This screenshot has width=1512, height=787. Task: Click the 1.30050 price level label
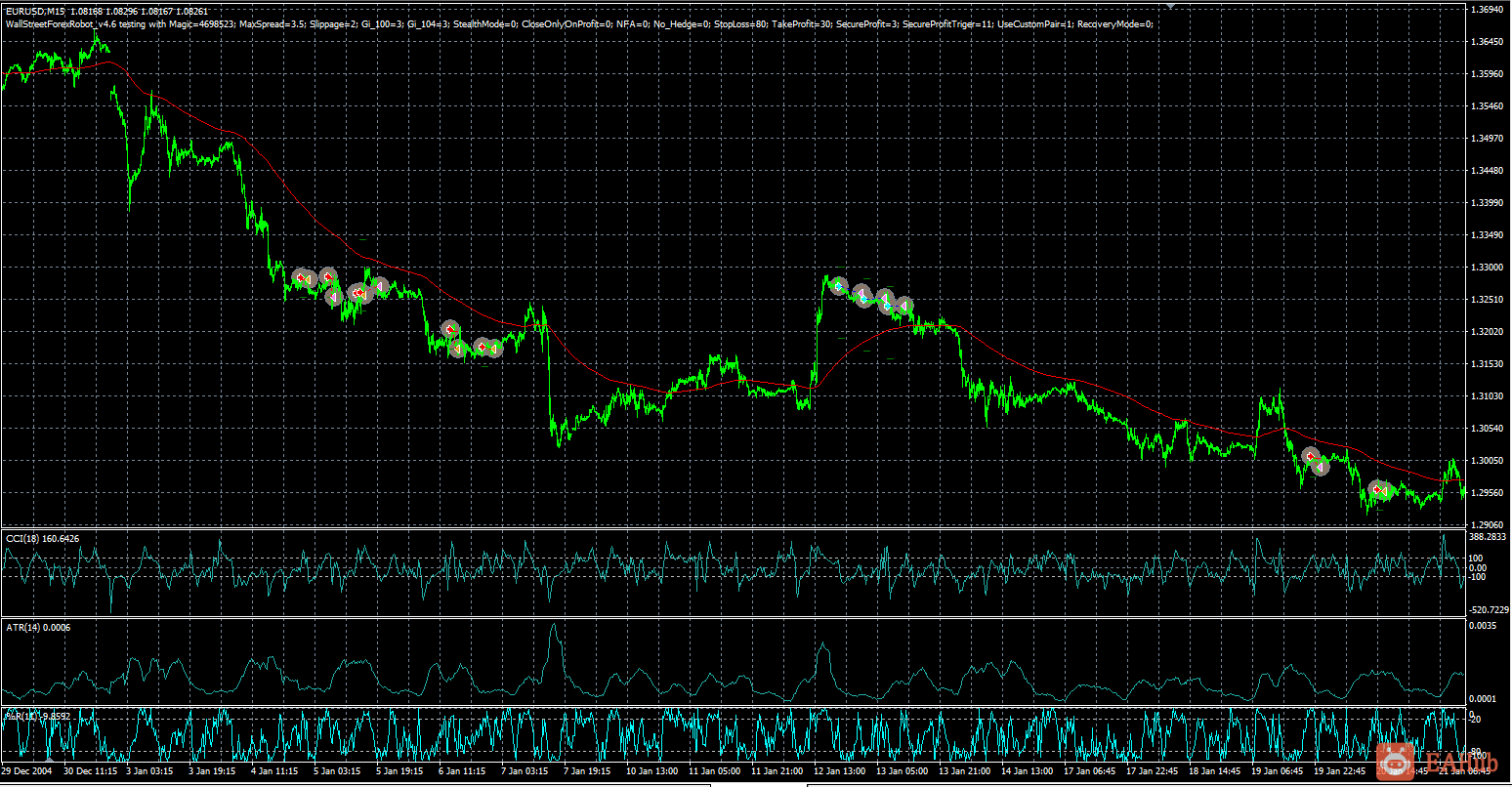click(x=1485, y=461)
